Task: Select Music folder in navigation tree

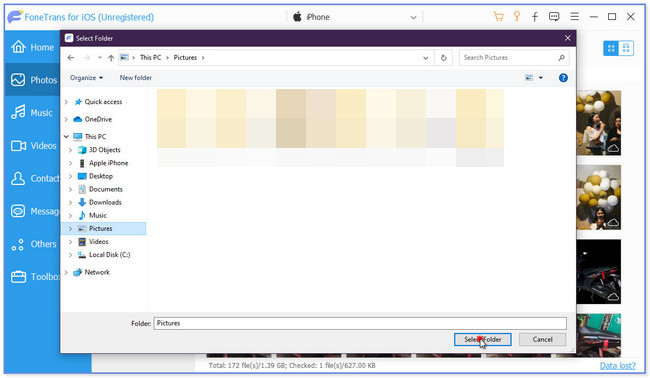Action: point(98,216)
